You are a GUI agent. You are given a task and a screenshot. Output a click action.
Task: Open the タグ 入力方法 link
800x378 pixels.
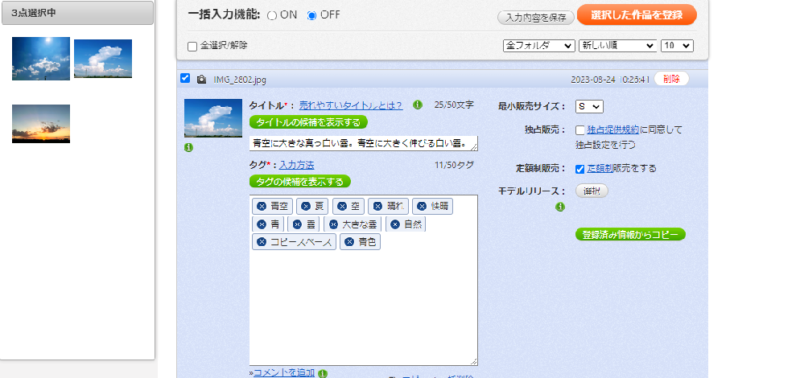296,165
